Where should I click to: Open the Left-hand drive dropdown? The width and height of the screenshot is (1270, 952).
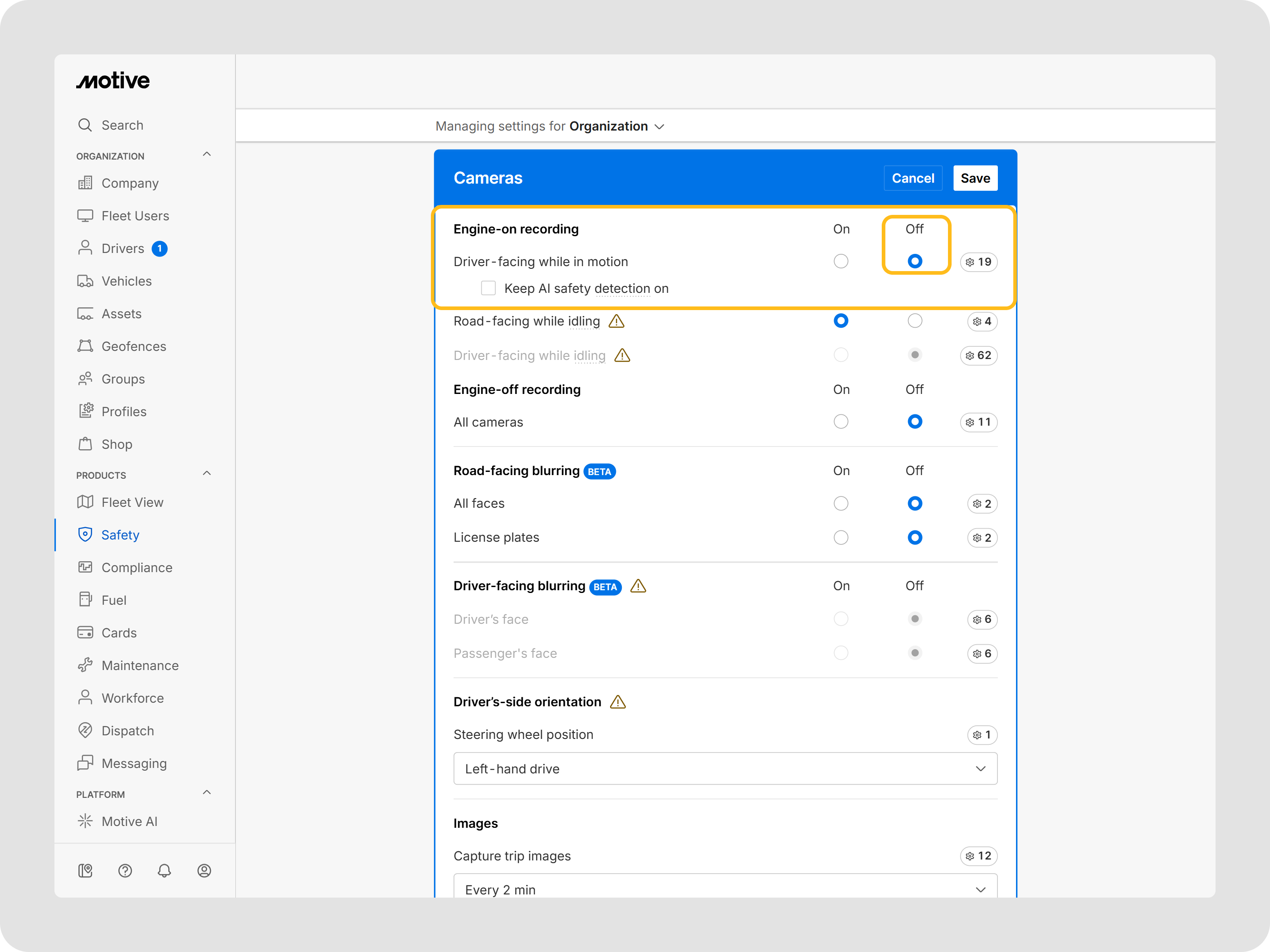click(725, 768)
